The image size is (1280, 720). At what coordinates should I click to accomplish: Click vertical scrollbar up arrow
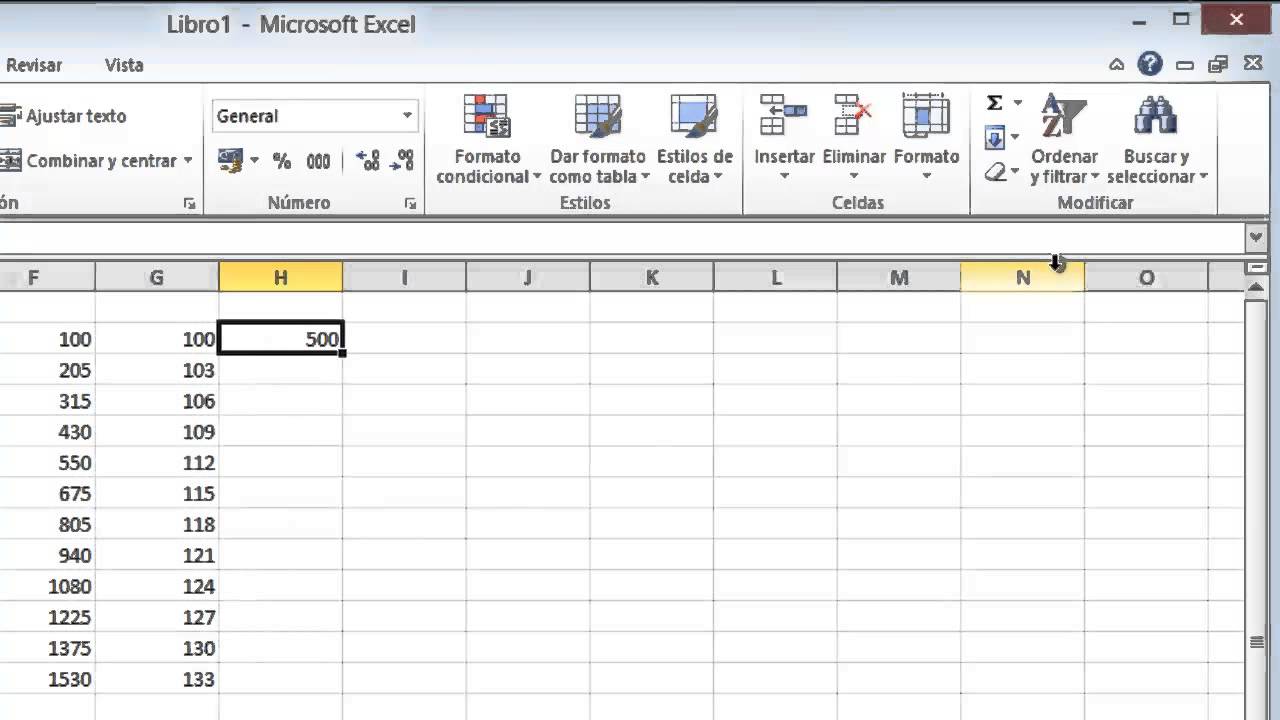click(x=1257, y=288)
